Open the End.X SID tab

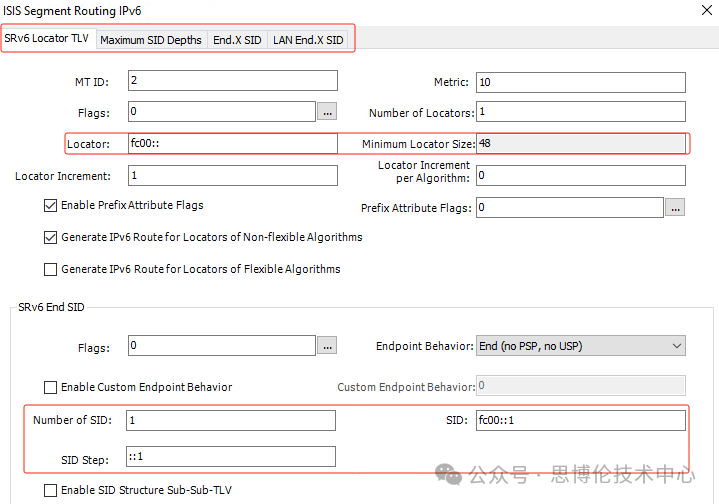[x=237, y=40]
